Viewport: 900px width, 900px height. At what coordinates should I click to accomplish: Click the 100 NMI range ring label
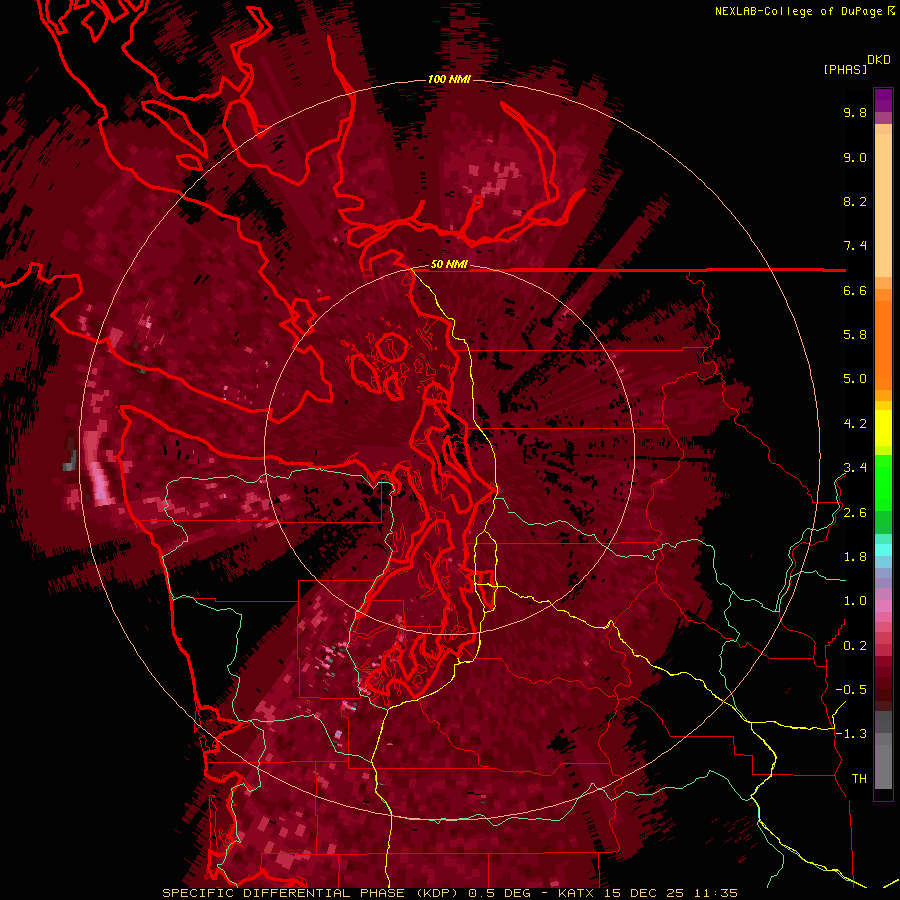tap(449, 79)
